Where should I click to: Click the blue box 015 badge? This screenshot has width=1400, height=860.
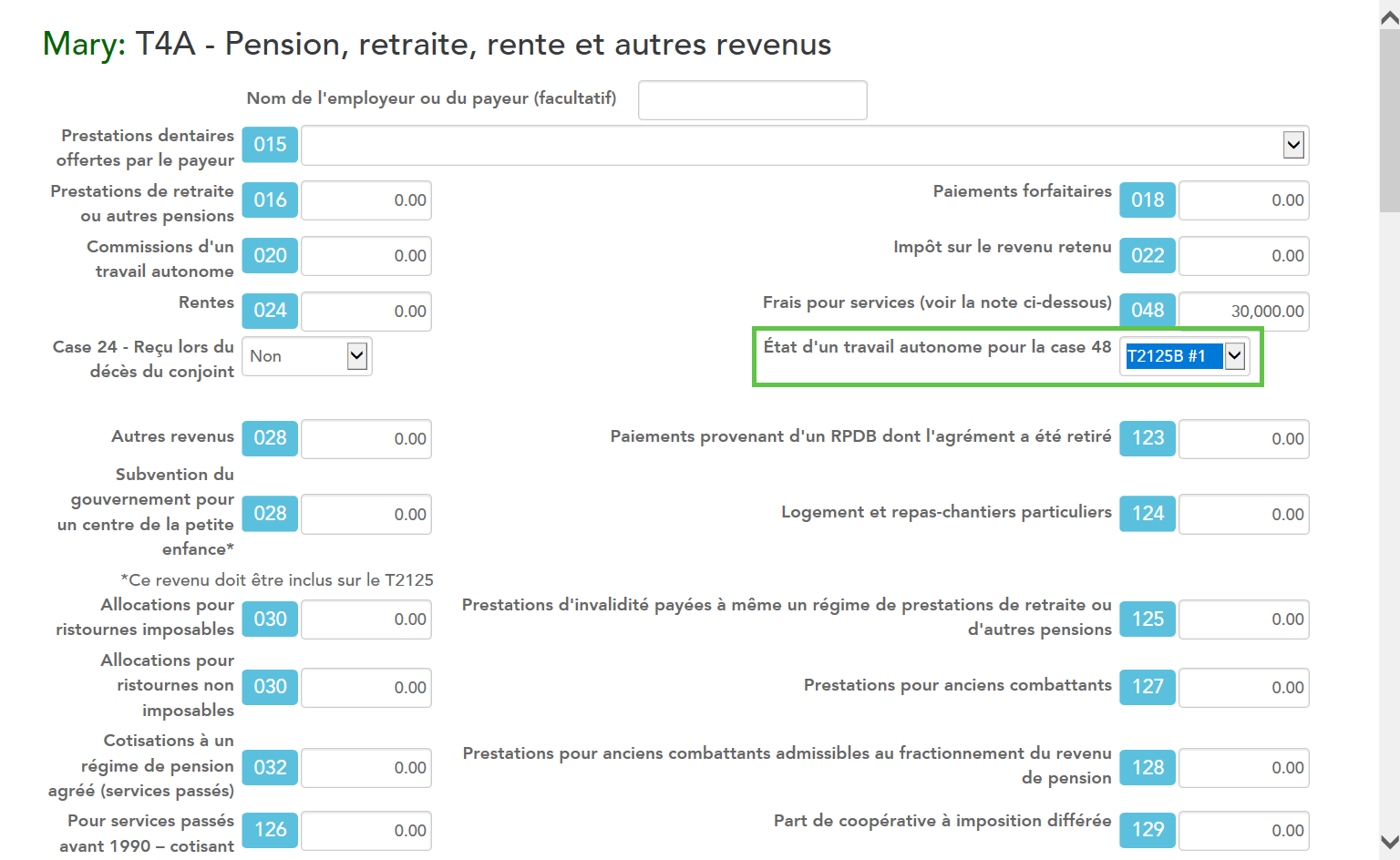(270, 145)
